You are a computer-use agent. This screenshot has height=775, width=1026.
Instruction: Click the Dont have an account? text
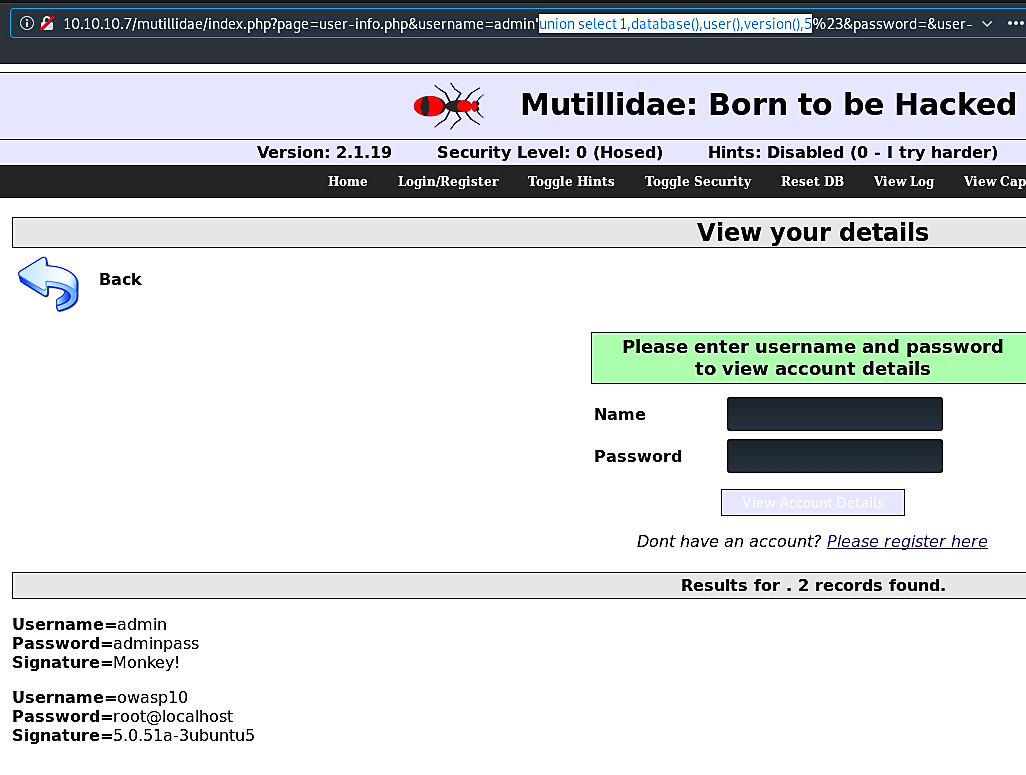(729, 541)
